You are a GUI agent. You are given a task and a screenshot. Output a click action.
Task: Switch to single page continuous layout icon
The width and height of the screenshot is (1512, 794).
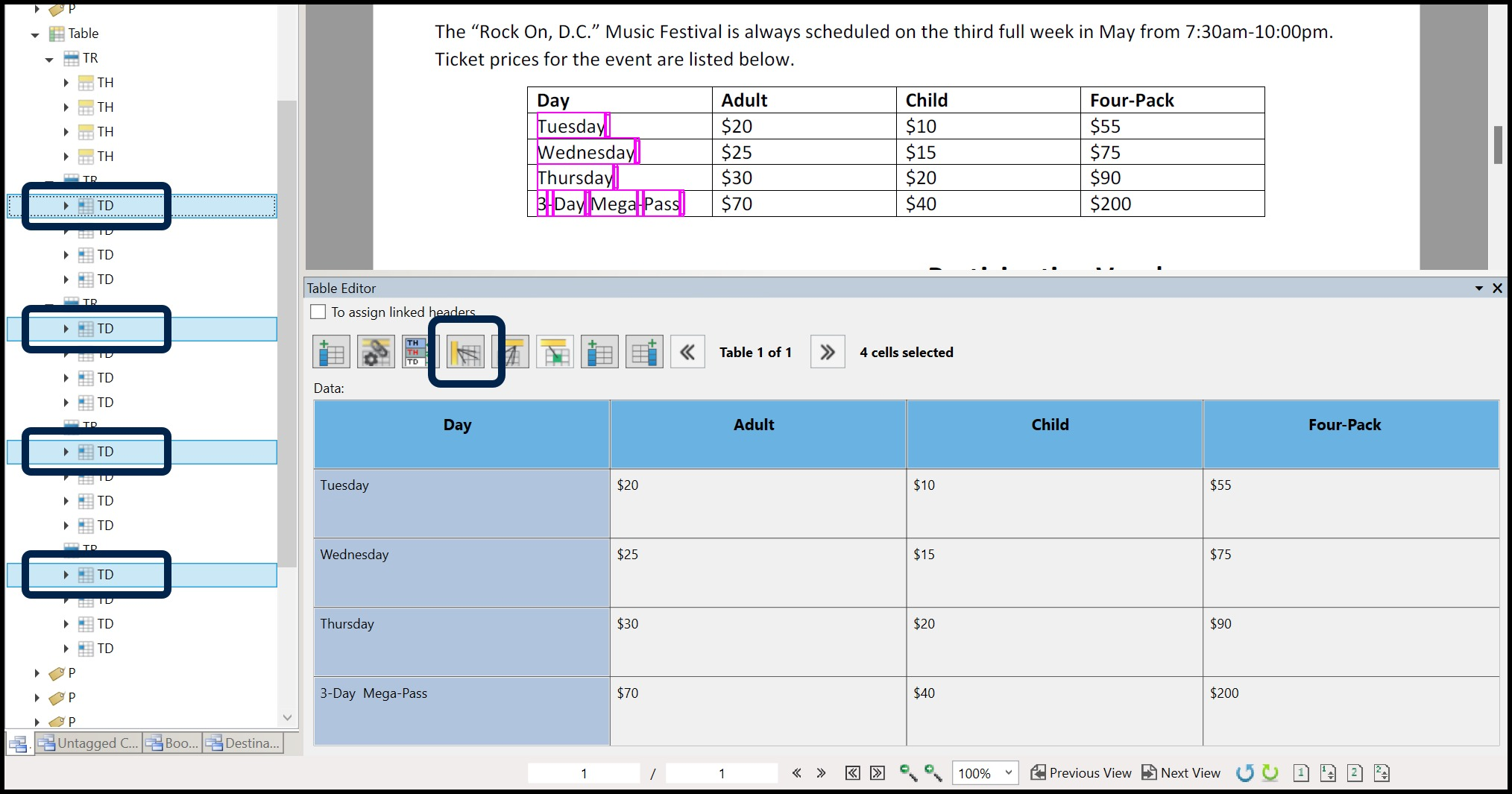pos(1328,773)
